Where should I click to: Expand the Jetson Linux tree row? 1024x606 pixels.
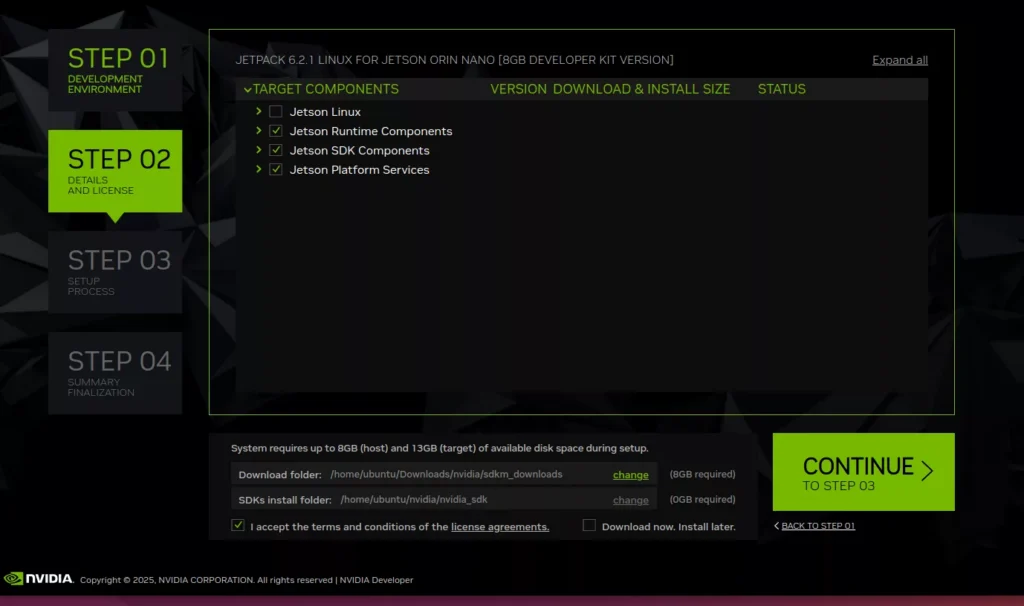(x=259, y=112)
